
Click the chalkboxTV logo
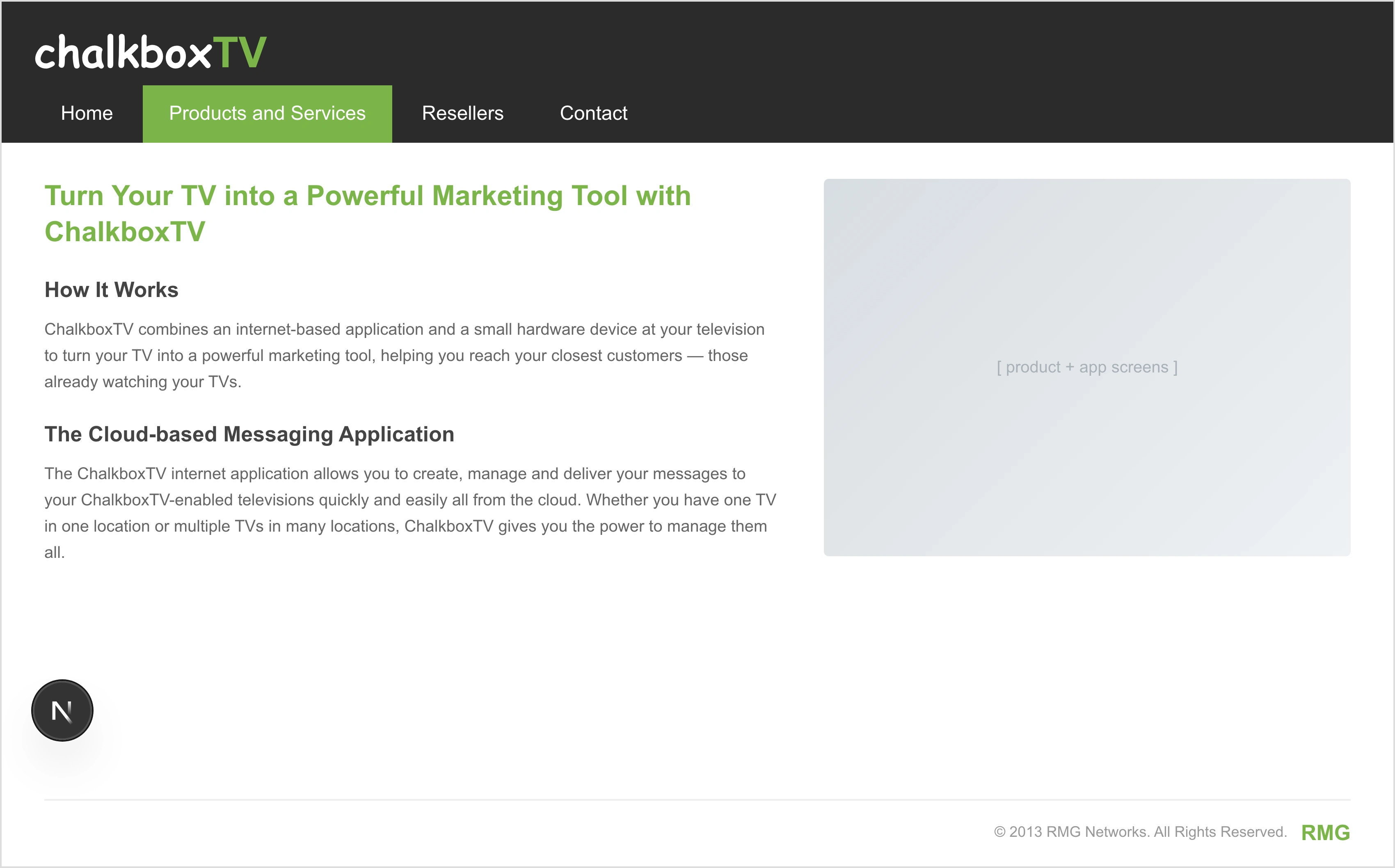[151, 52]
